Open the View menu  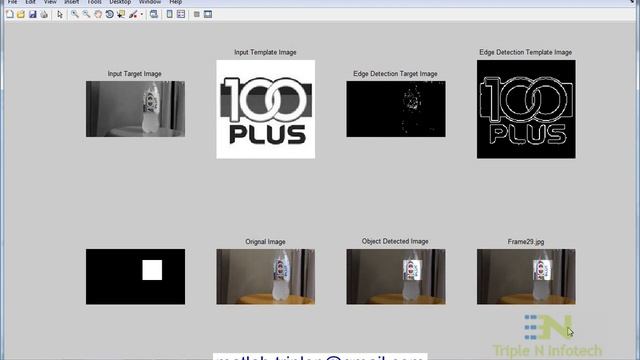50,2
